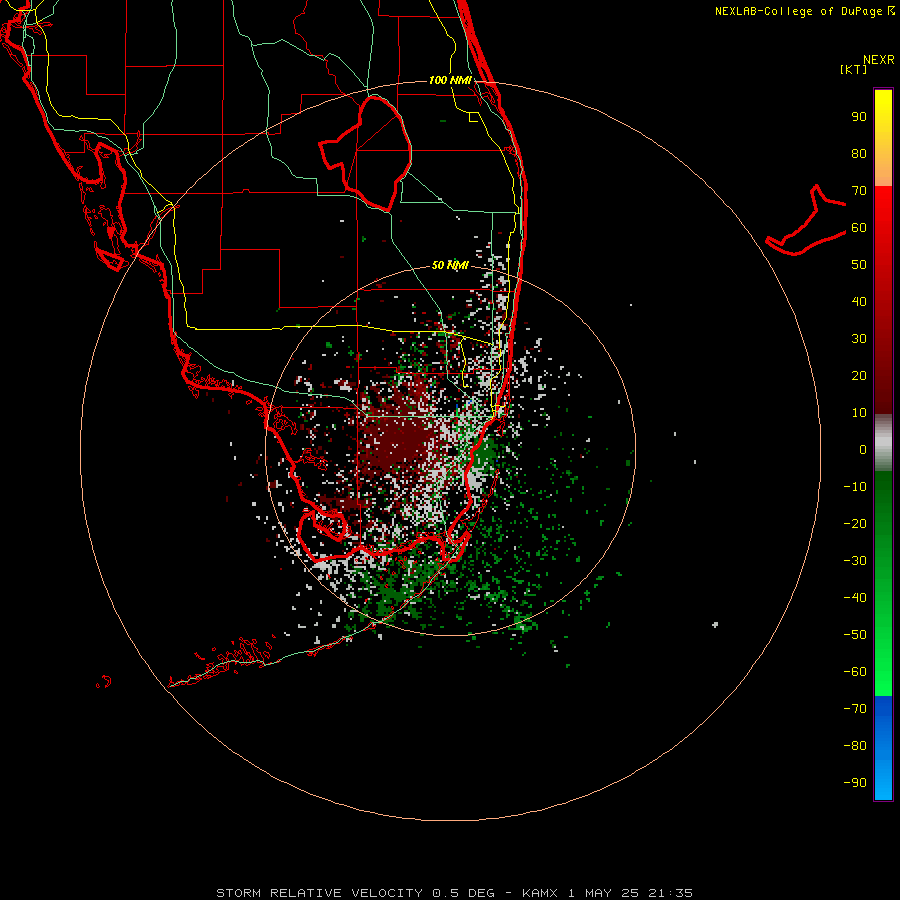Click the 50 NMI range ring label
Screen dimensions: 900x900
point(450,265)
